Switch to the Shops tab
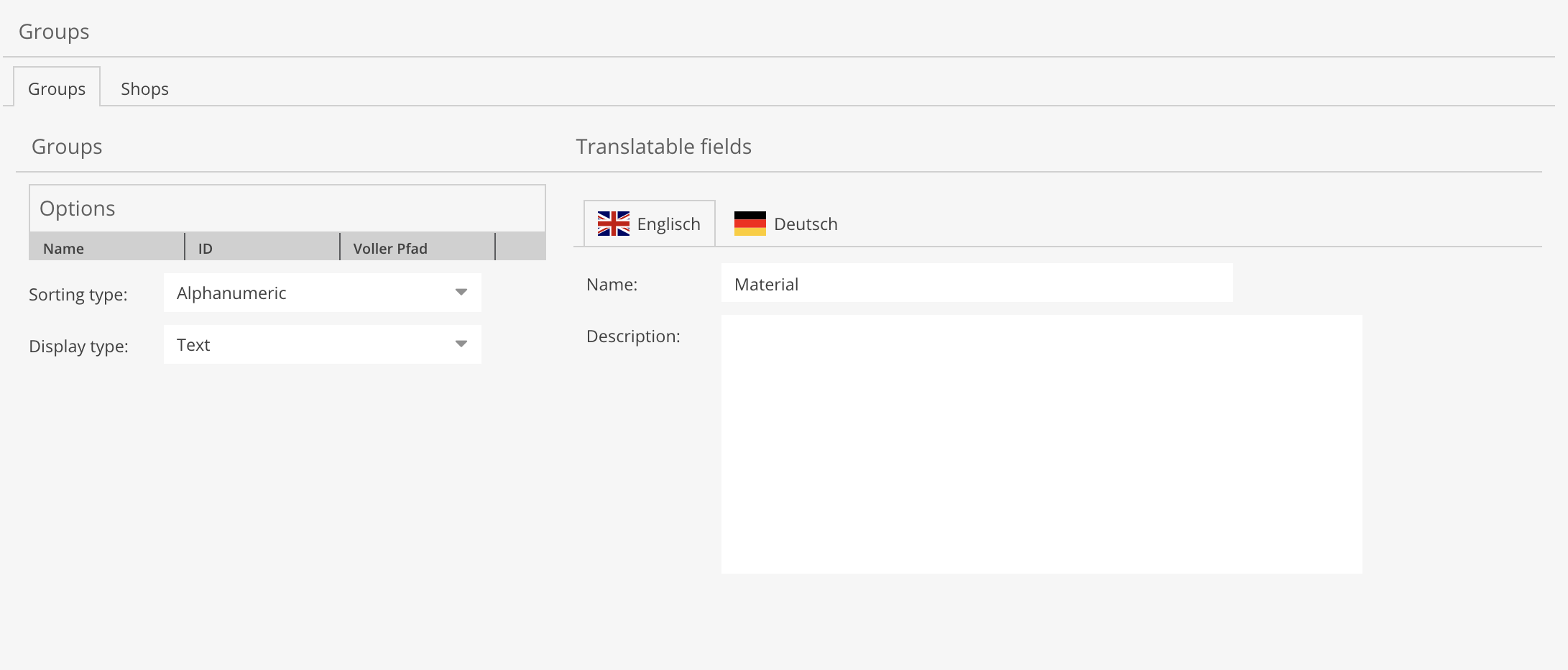This screenshot has width=1568, height=670. pyautogui.click(x=144, y=89)
